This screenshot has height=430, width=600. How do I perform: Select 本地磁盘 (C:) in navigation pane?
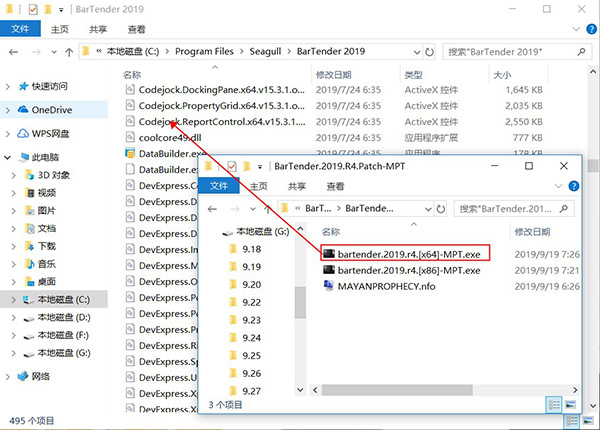point(56,300)
